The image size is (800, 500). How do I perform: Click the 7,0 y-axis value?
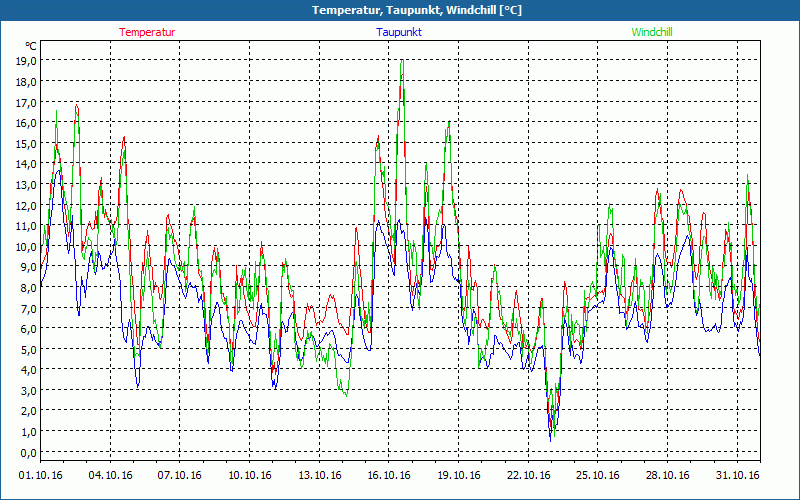29,308
